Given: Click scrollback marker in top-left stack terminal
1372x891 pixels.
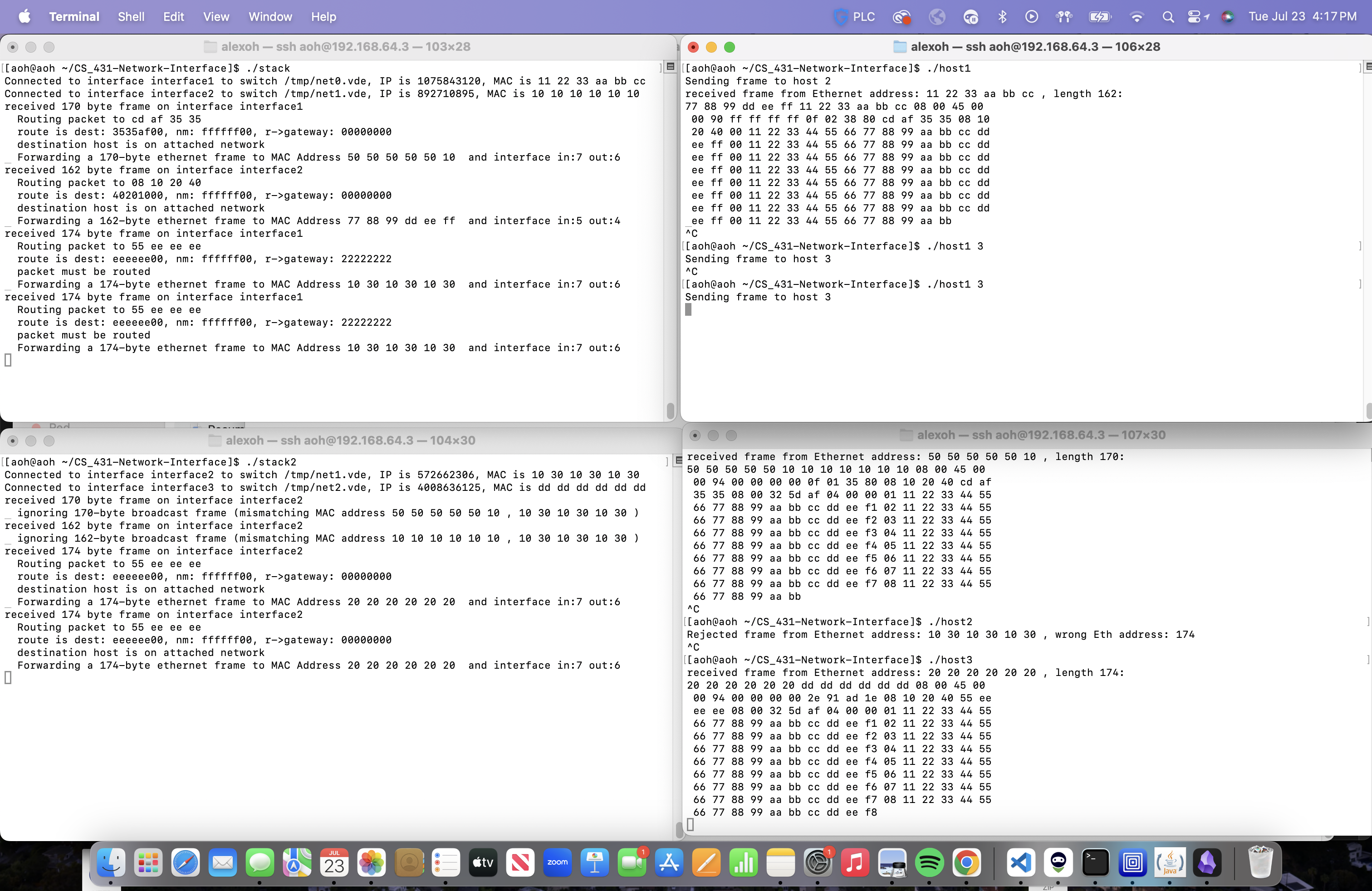Looking at the screenshot, I should tap(670, 67).
